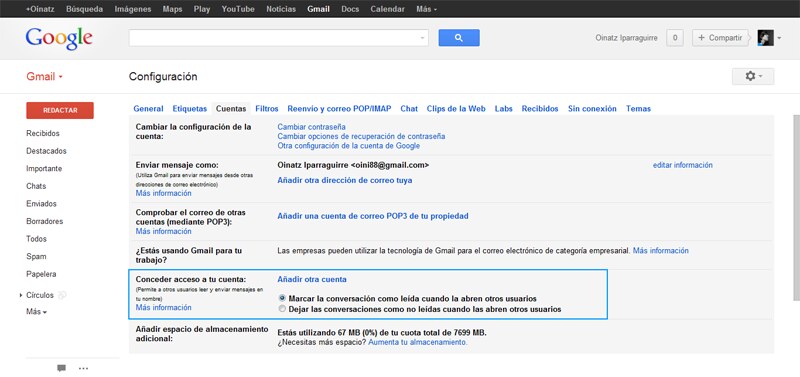Open Cambiar opciones de recuperación de contraseña
The image size is (800, 377).
(361, 136)
